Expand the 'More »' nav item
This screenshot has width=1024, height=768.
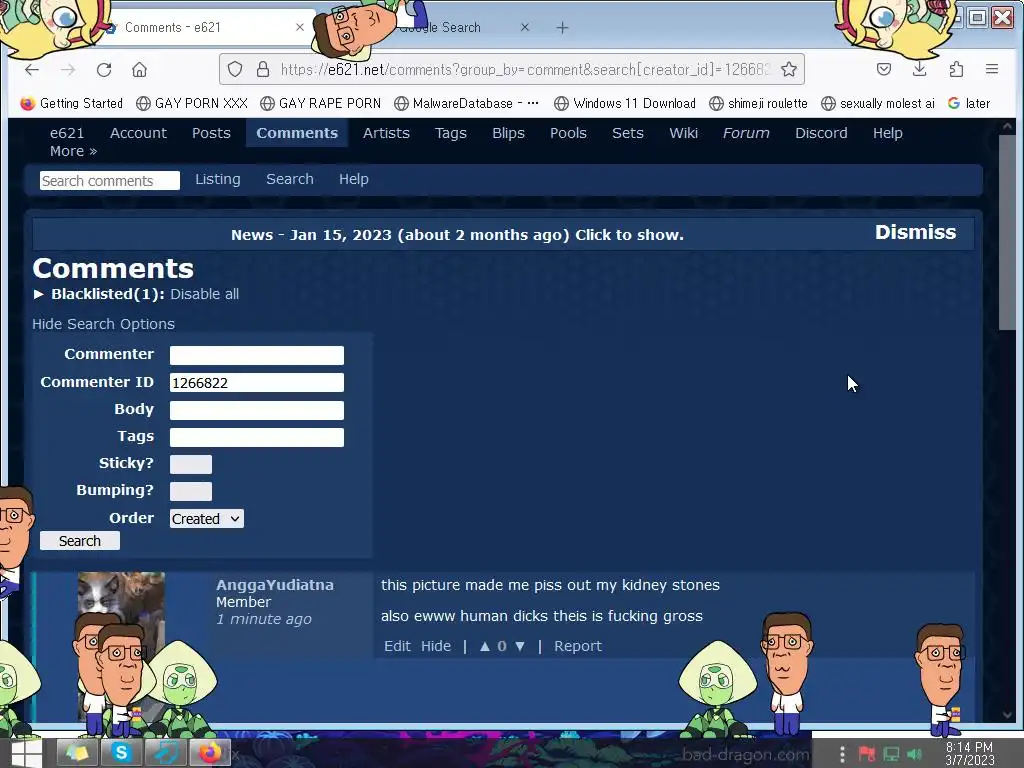[73, 151]
